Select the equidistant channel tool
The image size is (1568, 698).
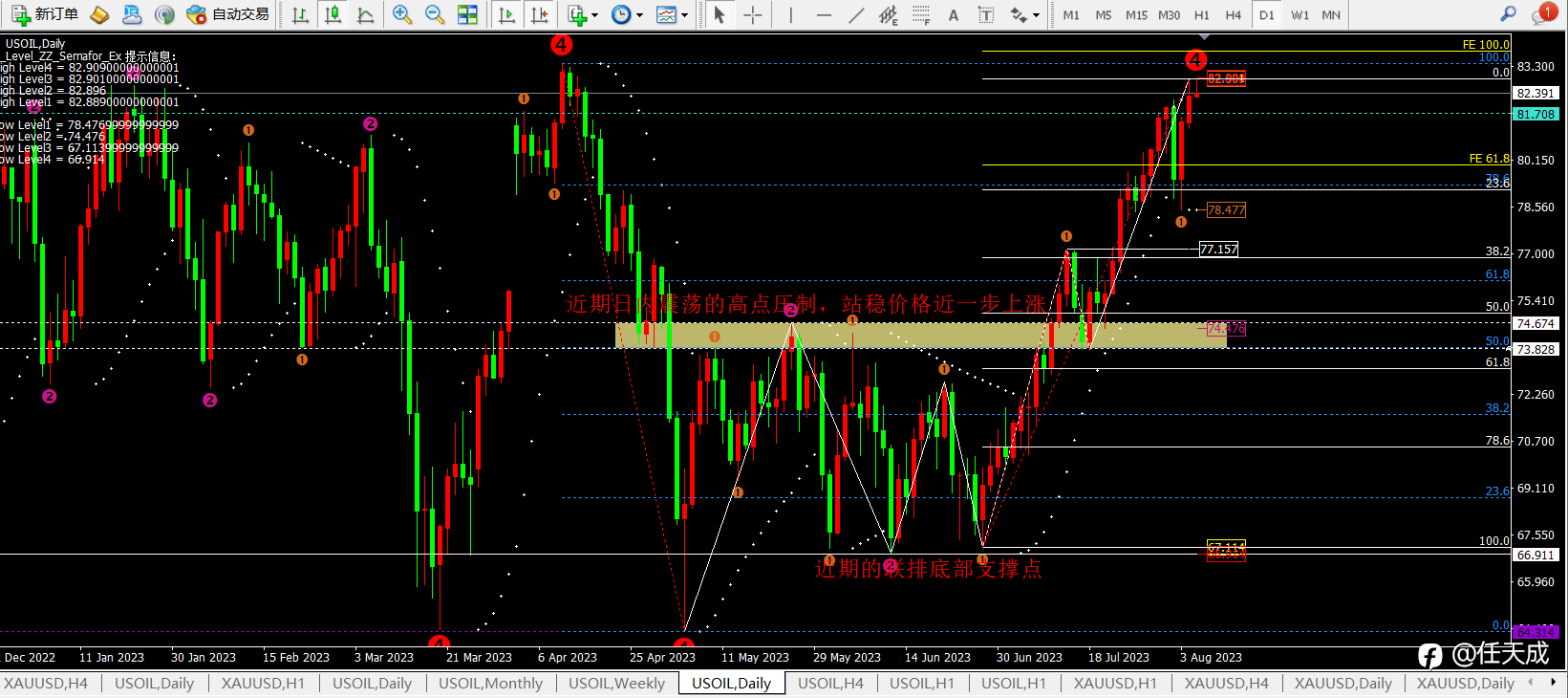tap(889, 14)
